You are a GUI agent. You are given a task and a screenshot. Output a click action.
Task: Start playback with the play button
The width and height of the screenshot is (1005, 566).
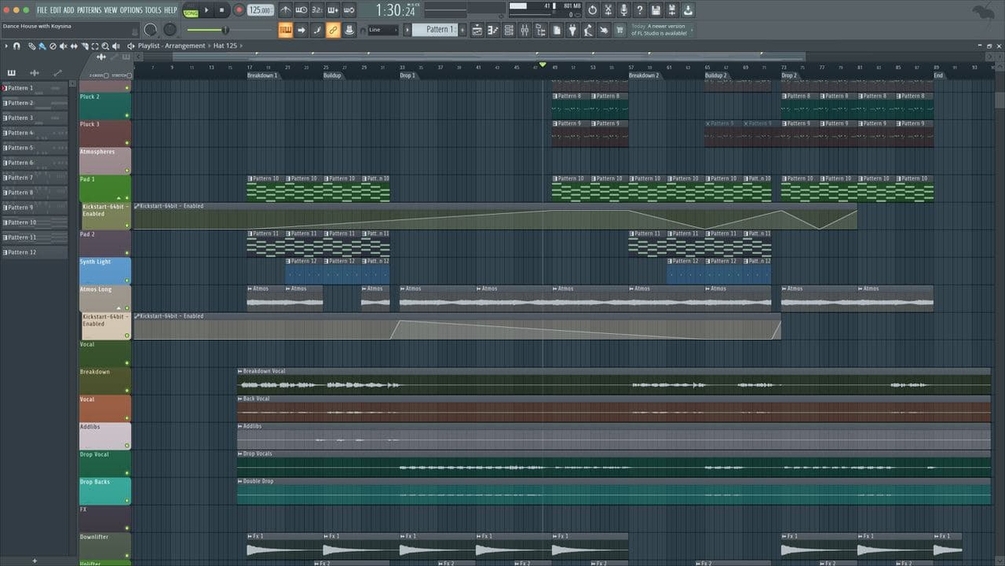point(206,10)
